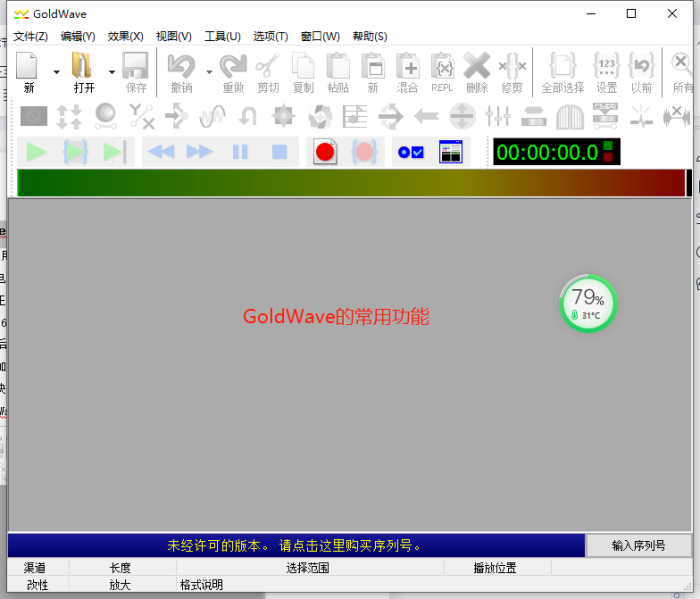Click the vertical sliders equalizer icon
This screenshot has width=700, height=599.
(498, 116)
